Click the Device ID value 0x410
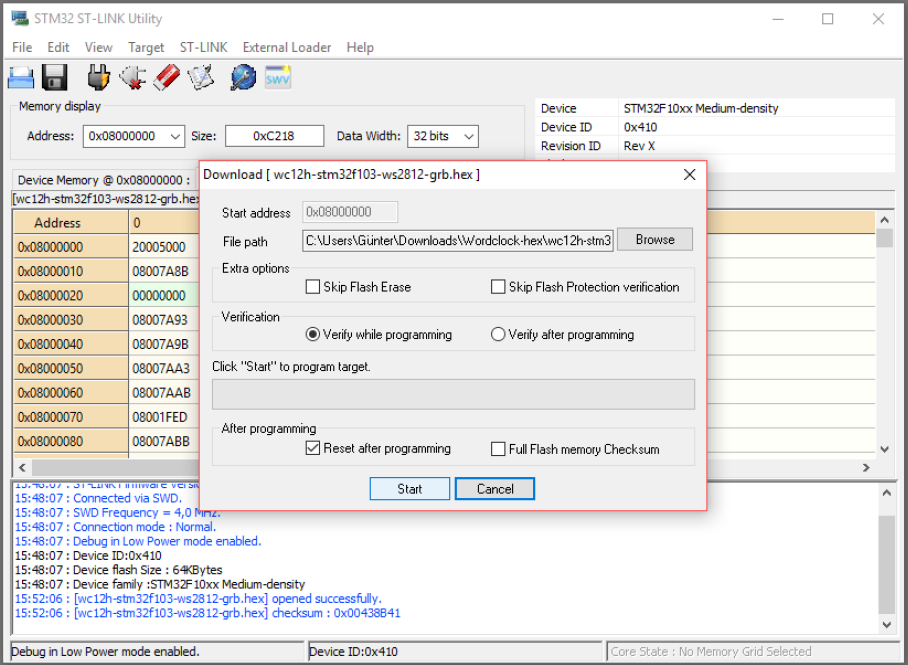This screenshot has width=908, height=665. point(640,127)
